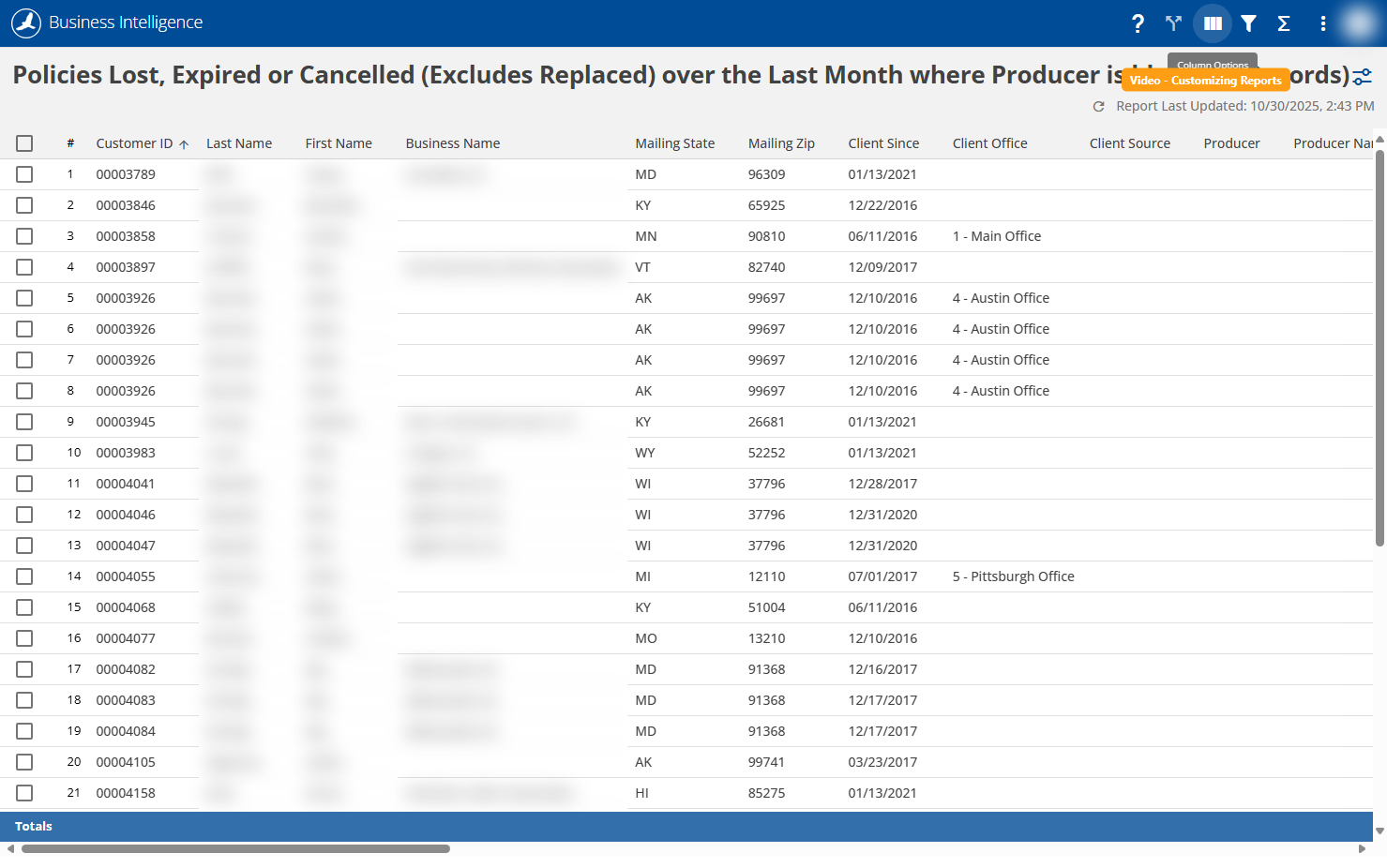The image size is (1387, 868).
Task: Check row 14 box for 00004055
Action: pyautogui.click(x=24, y=576)
